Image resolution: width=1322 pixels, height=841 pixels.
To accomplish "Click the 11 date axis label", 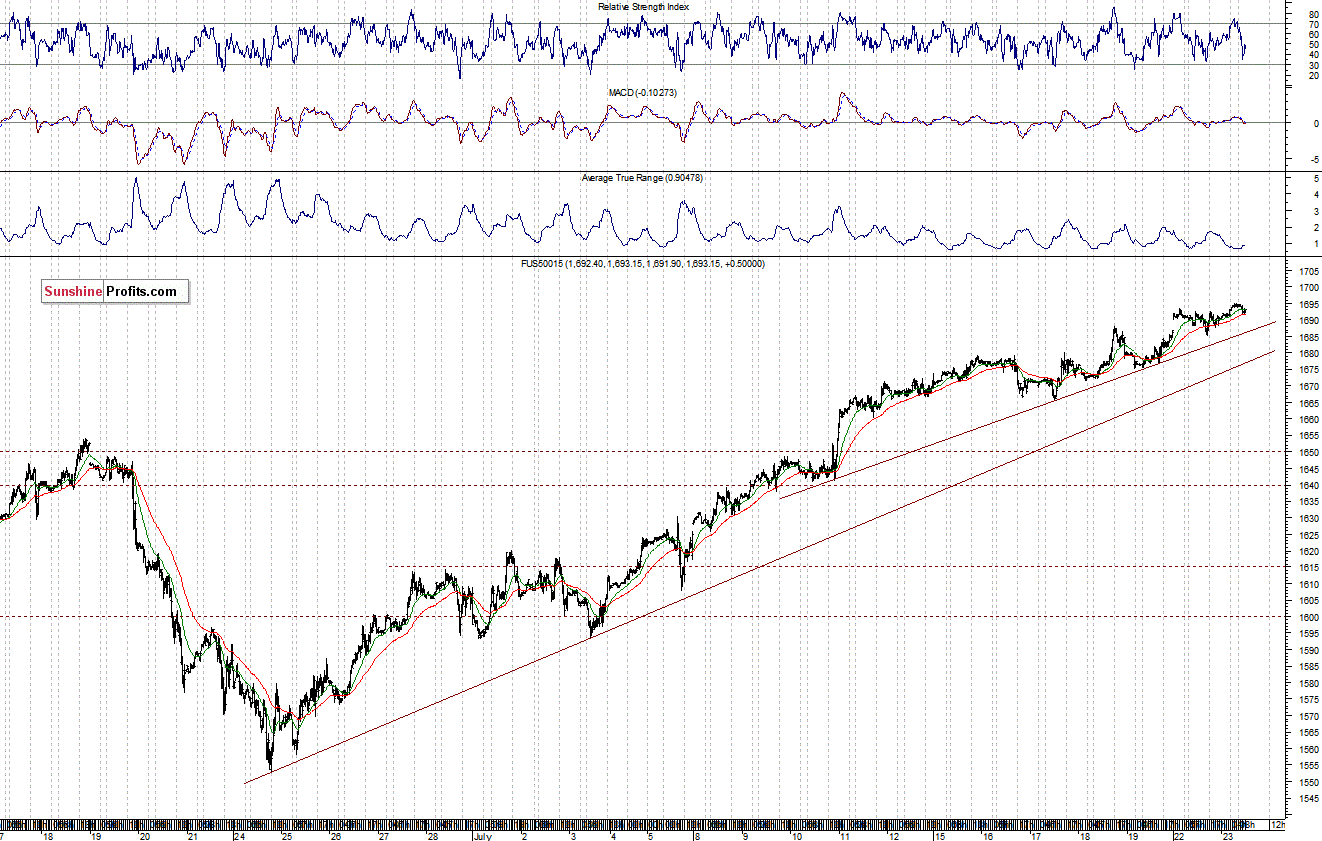I will tap(845, 836).
